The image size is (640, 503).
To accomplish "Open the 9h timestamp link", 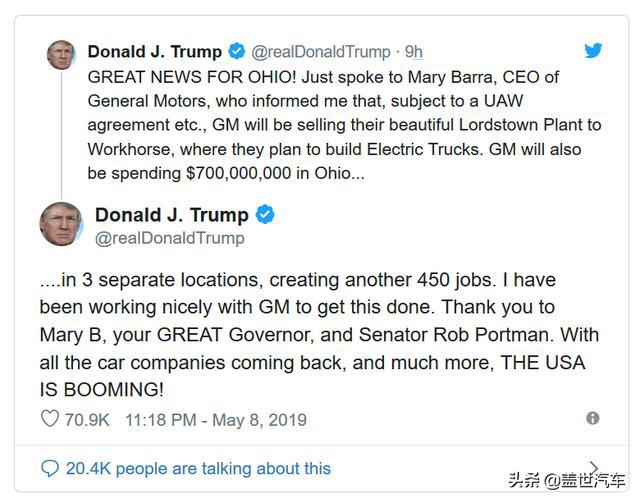I will pos(413,52).
